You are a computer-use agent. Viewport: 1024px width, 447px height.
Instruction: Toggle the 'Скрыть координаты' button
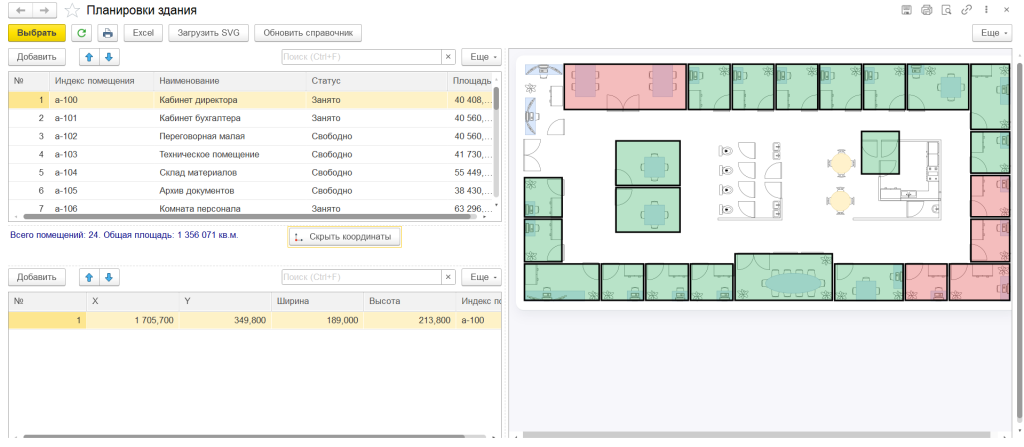tap(345, 237)
